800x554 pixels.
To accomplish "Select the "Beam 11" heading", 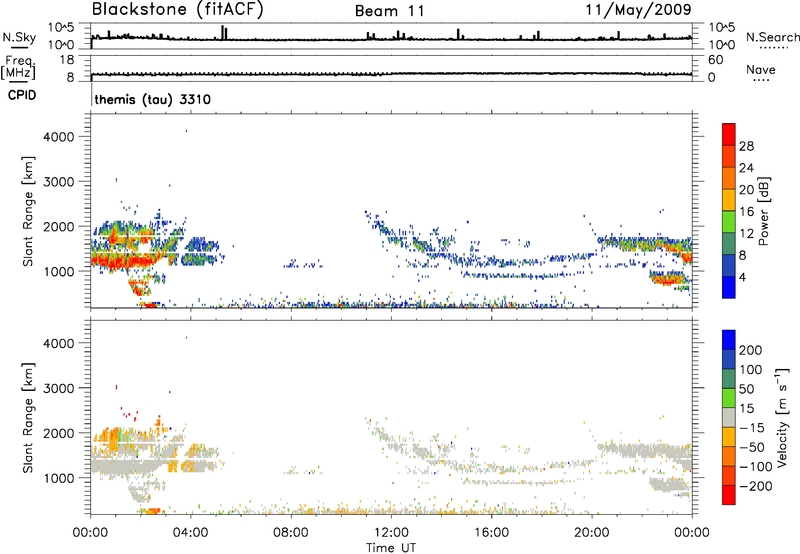I will tap(390, 11).
